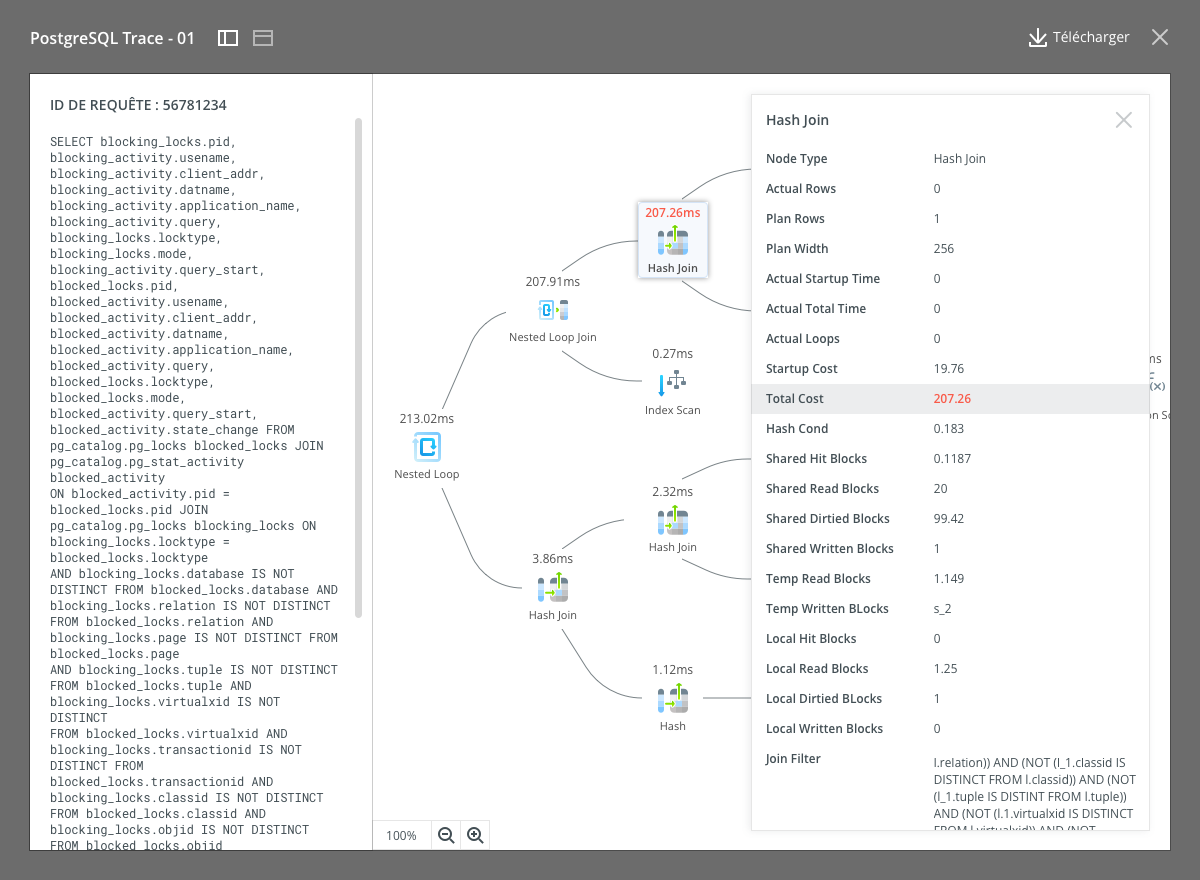Download the trace with Télécharger
Image resolution: width=1200 pixels, height=880 pixels.
[1079, 38]
